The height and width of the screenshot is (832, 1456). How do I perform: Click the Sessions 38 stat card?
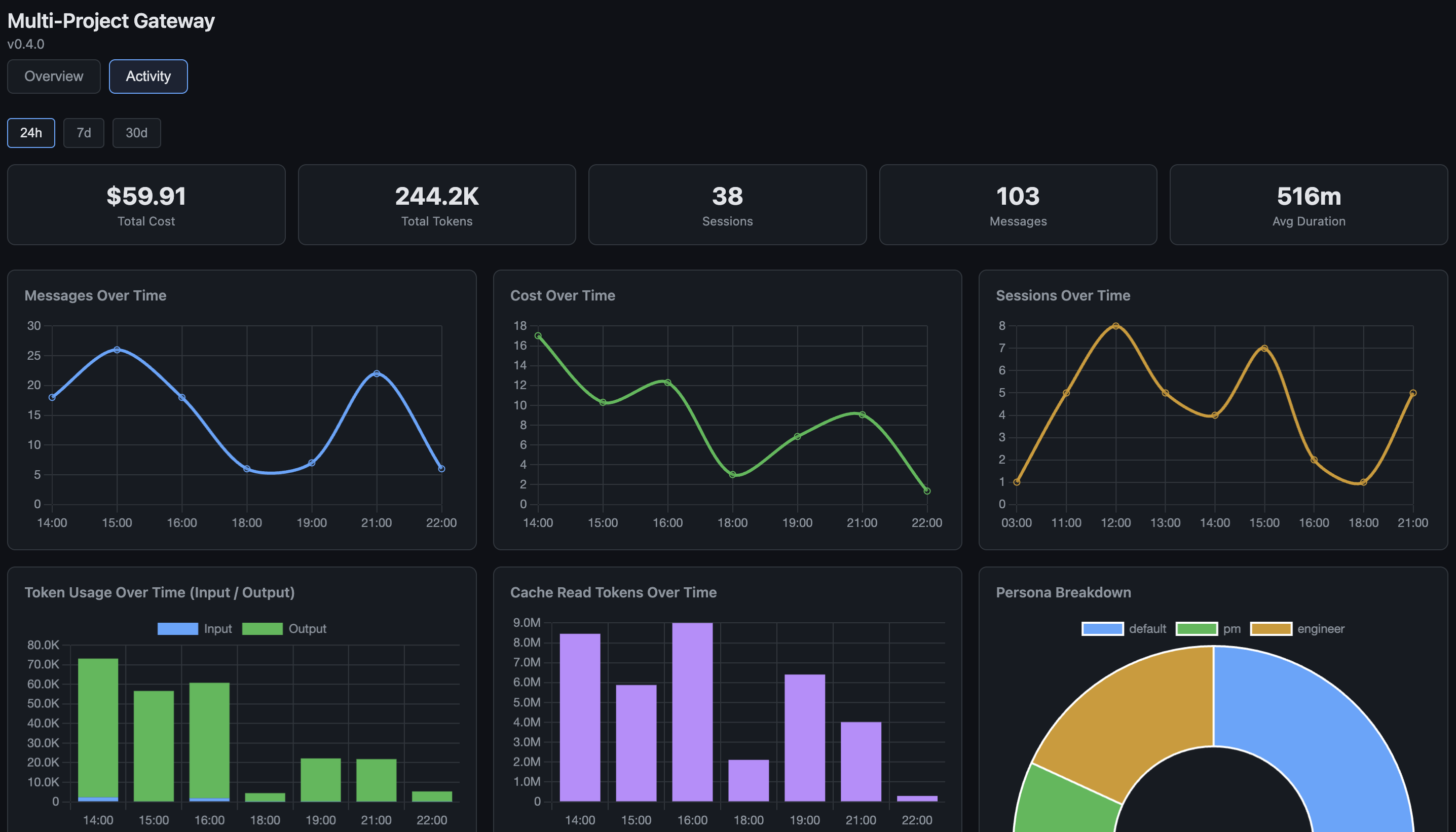(727, 205)
